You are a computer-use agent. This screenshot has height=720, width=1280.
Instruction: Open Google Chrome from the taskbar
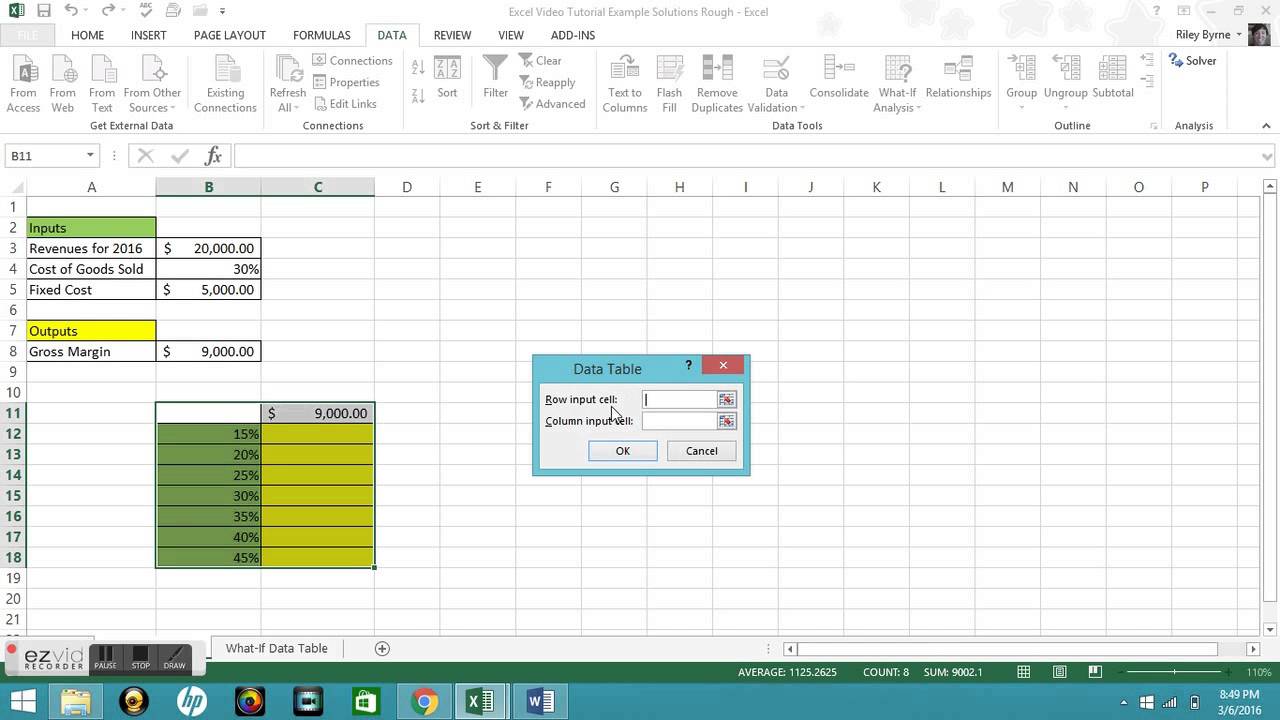[424, 702]
